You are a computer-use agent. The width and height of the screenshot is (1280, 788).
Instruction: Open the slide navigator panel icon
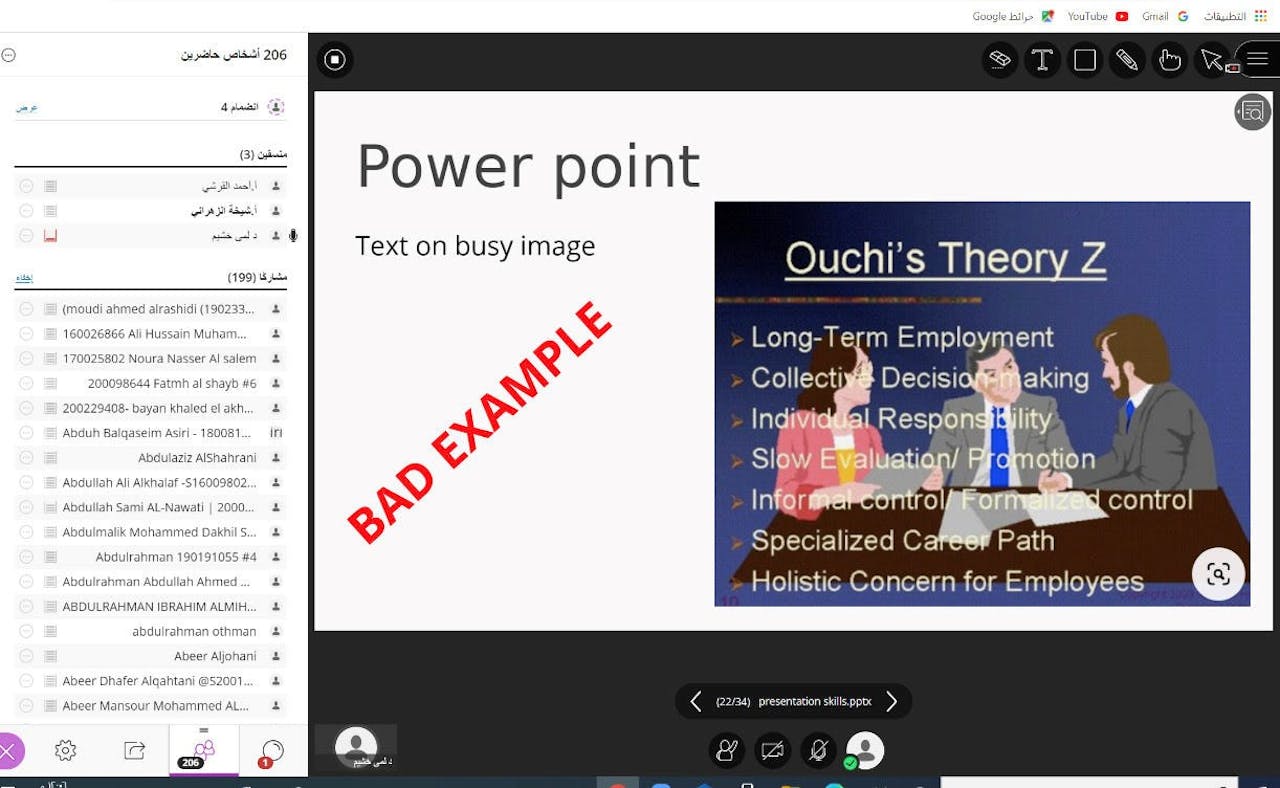click(1252, 112)
